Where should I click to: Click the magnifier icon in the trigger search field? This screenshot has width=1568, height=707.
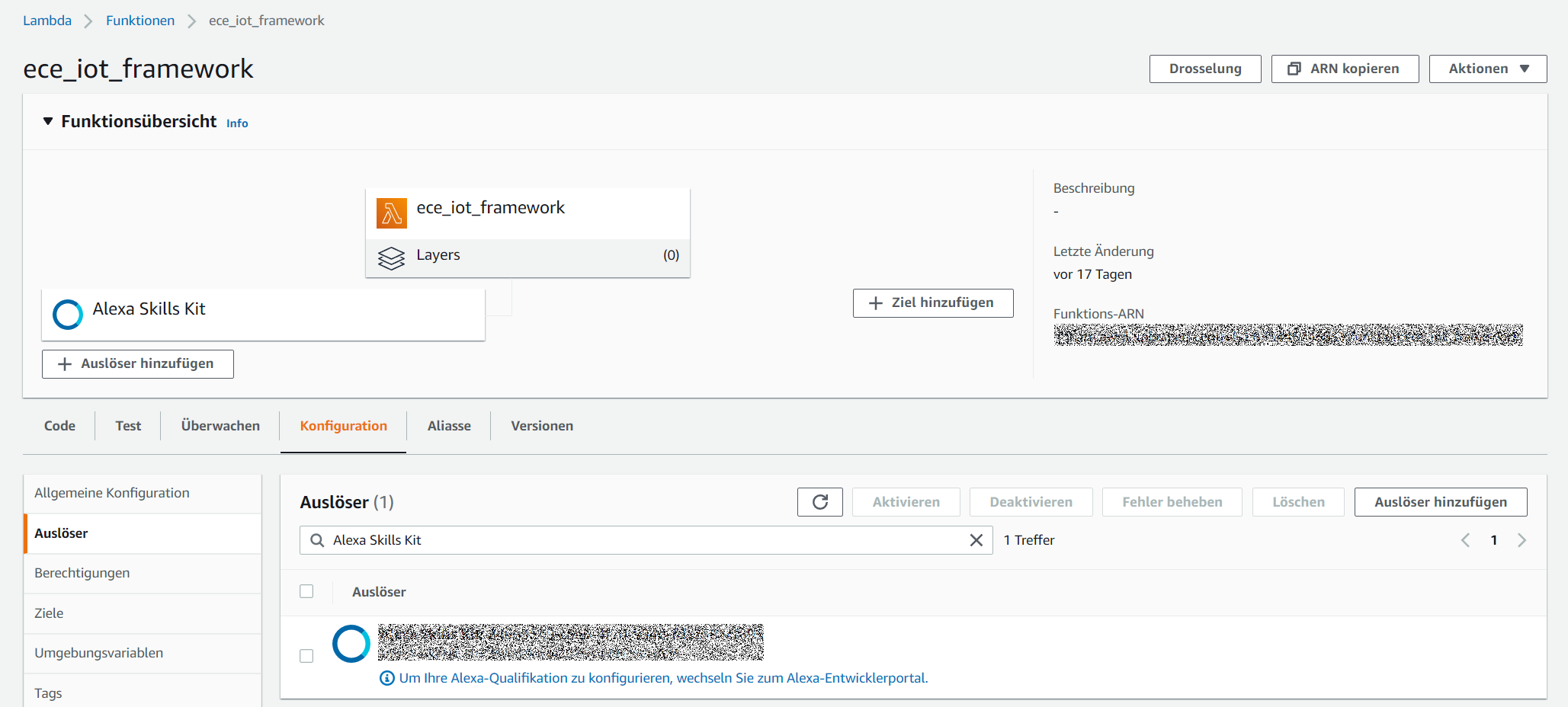click(316, 540)
